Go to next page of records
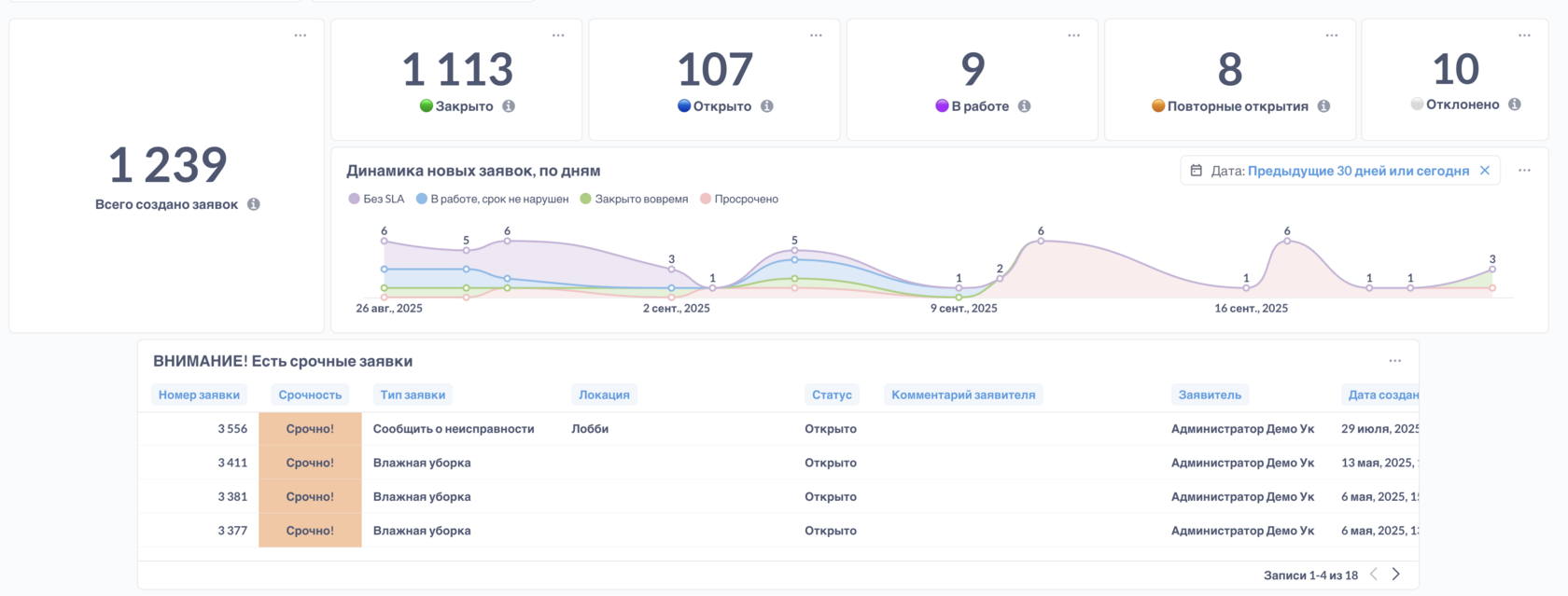 [x=1396, y=575]
